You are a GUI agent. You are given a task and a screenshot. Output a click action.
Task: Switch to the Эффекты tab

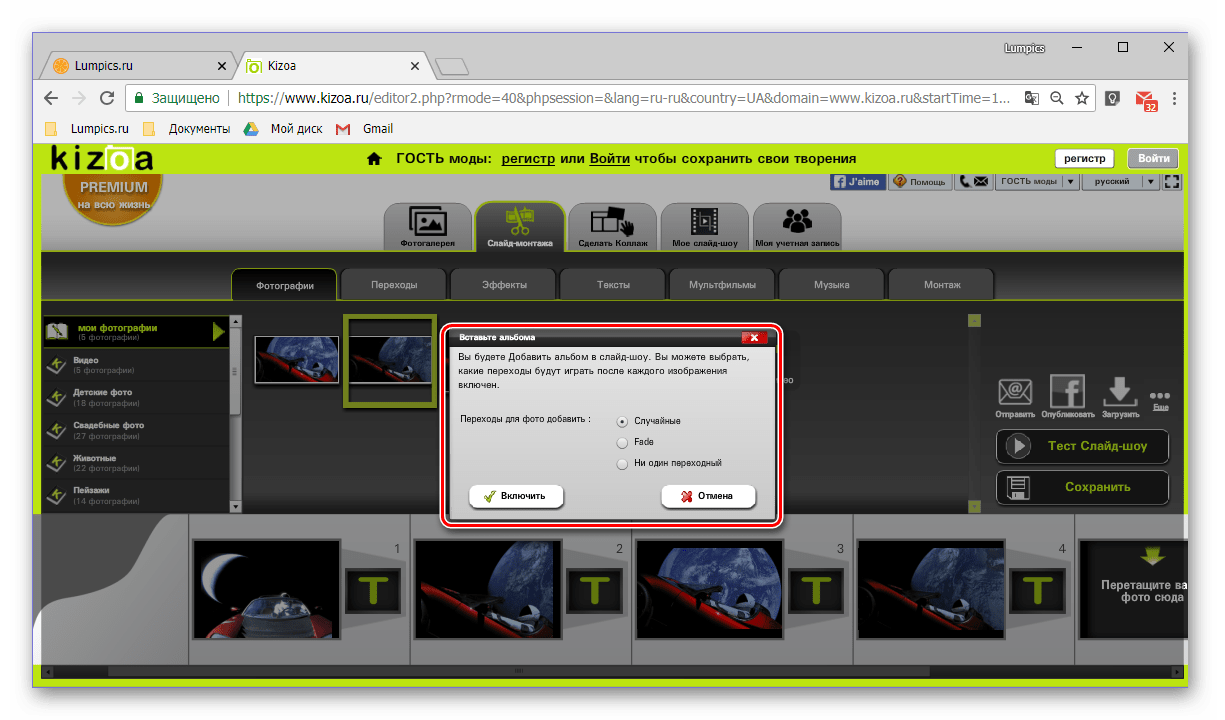(x=504, y=285)
